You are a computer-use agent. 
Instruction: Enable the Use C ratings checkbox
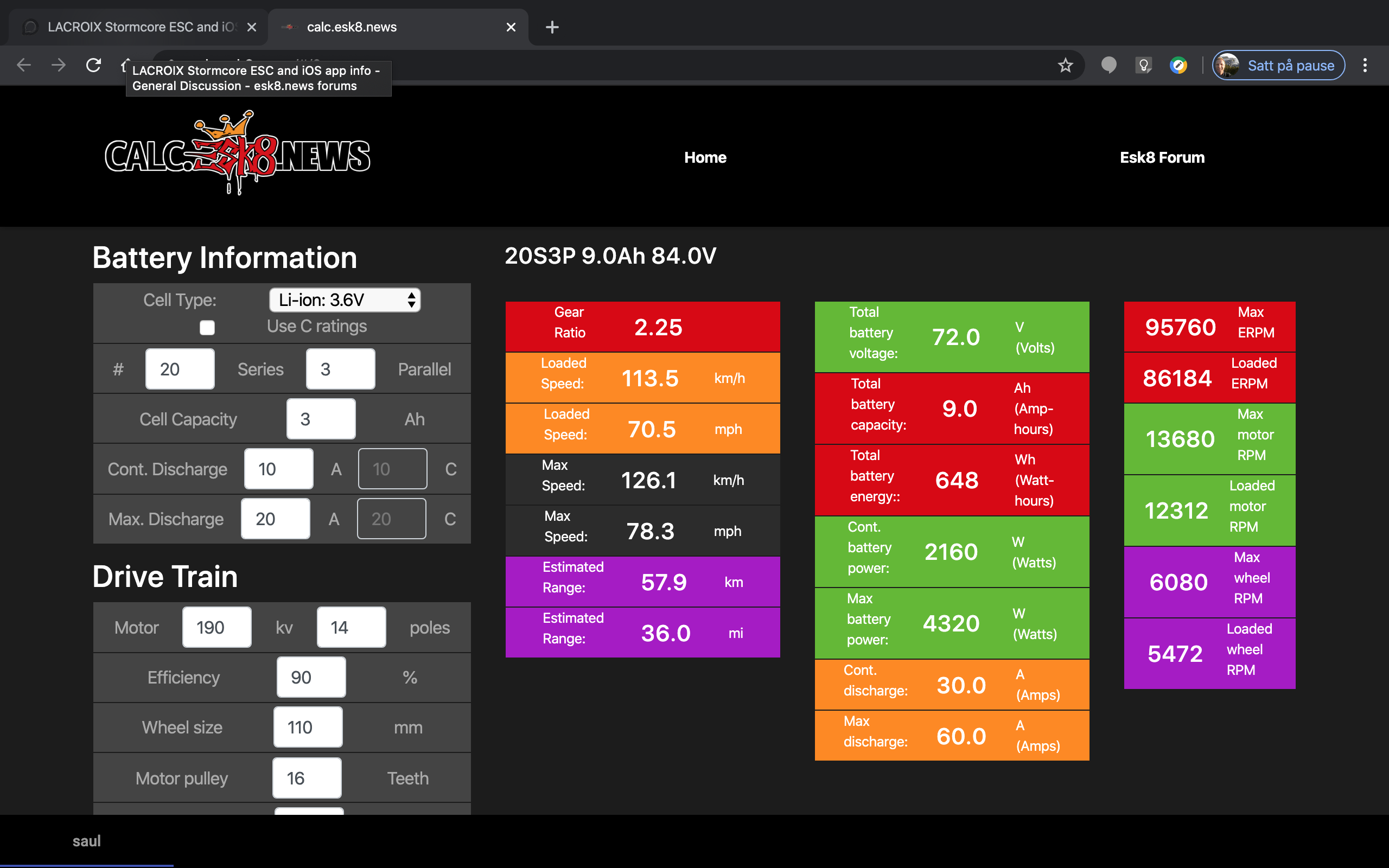pyautogui.click(x=207, y=327)
